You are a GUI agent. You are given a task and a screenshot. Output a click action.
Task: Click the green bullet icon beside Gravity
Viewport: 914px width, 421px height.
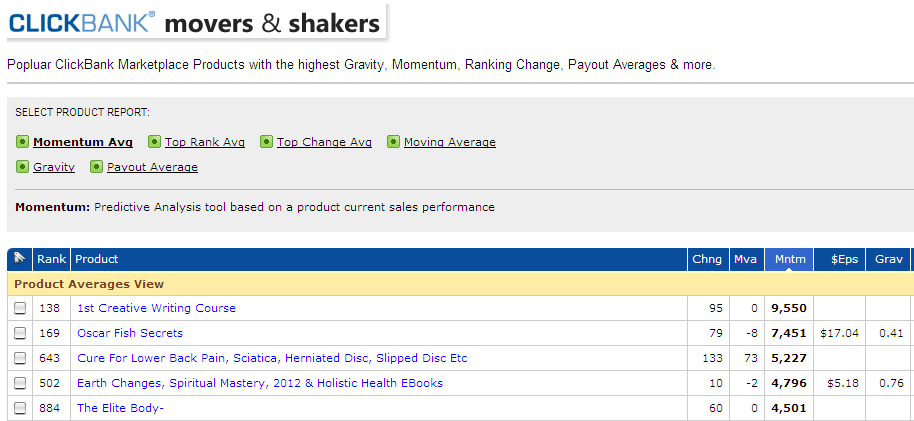[22, 167]
